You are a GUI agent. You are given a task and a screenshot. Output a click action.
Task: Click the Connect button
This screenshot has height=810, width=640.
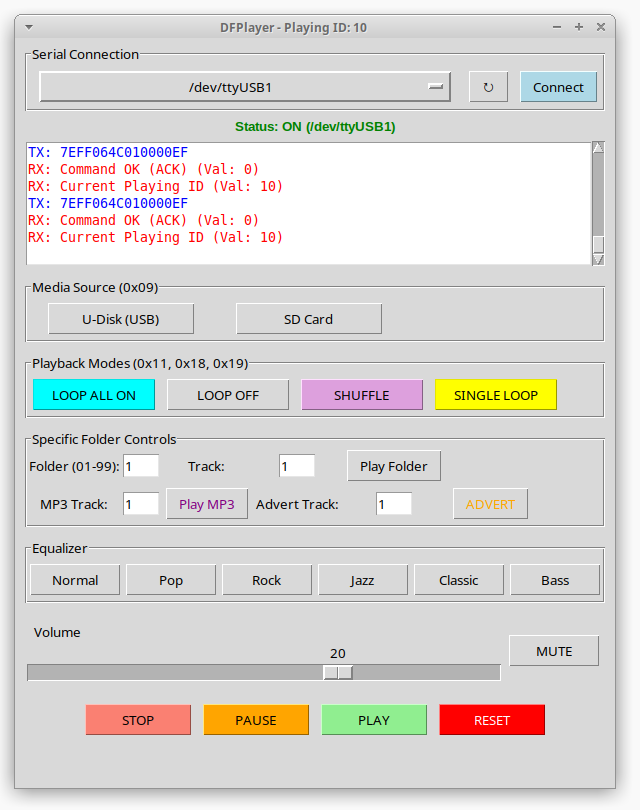pyautogui.click(x=558, y=87)
